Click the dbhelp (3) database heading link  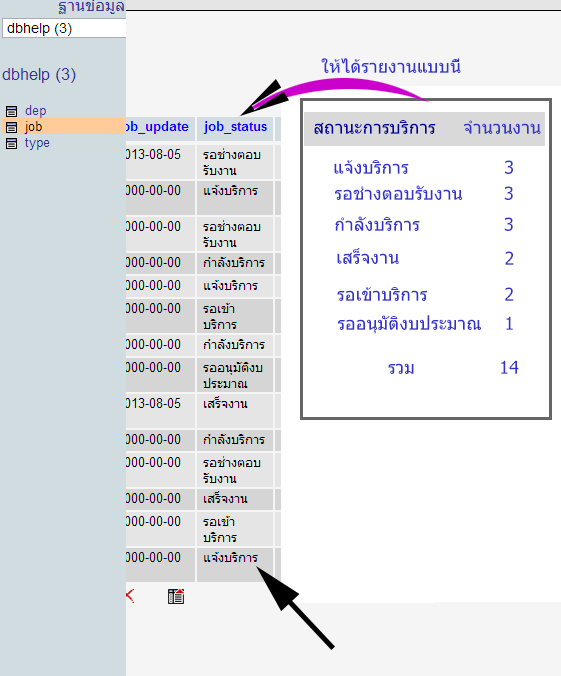(x=39, y=74)
